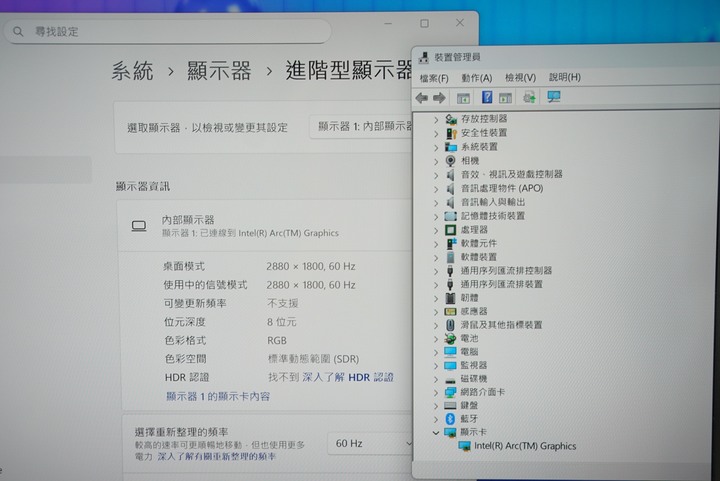Open the 檔案(F) menu
The image size is (720, 481).
433,78
